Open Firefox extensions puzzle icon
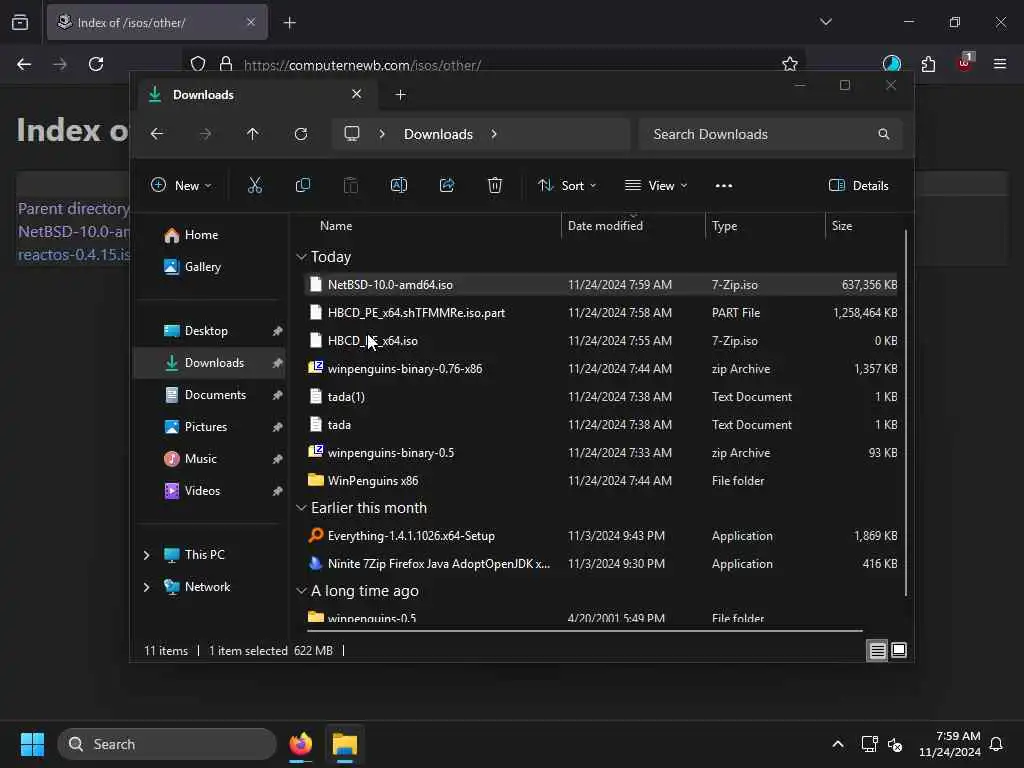 coord(928,64)
